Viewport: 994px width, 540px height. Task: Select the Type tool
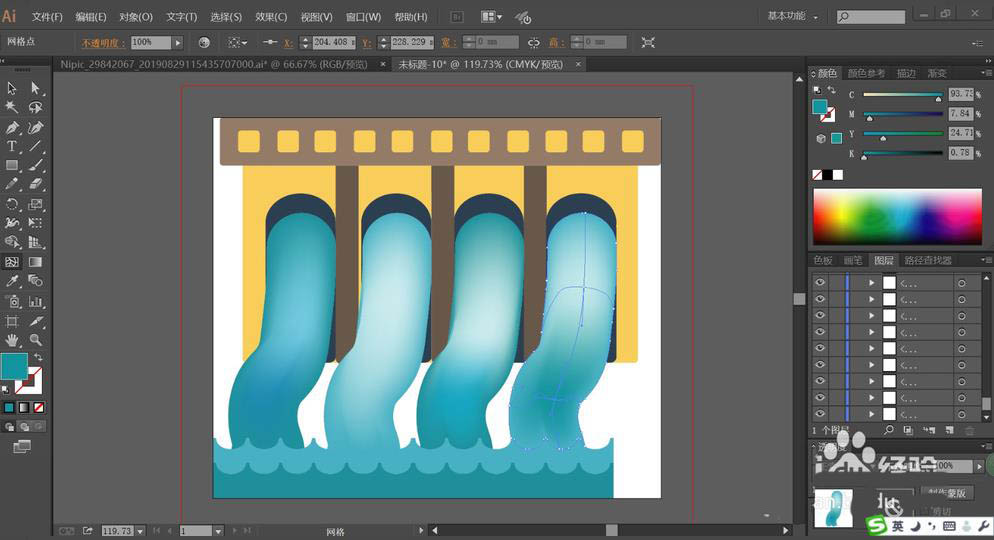(x=12, y=146)
